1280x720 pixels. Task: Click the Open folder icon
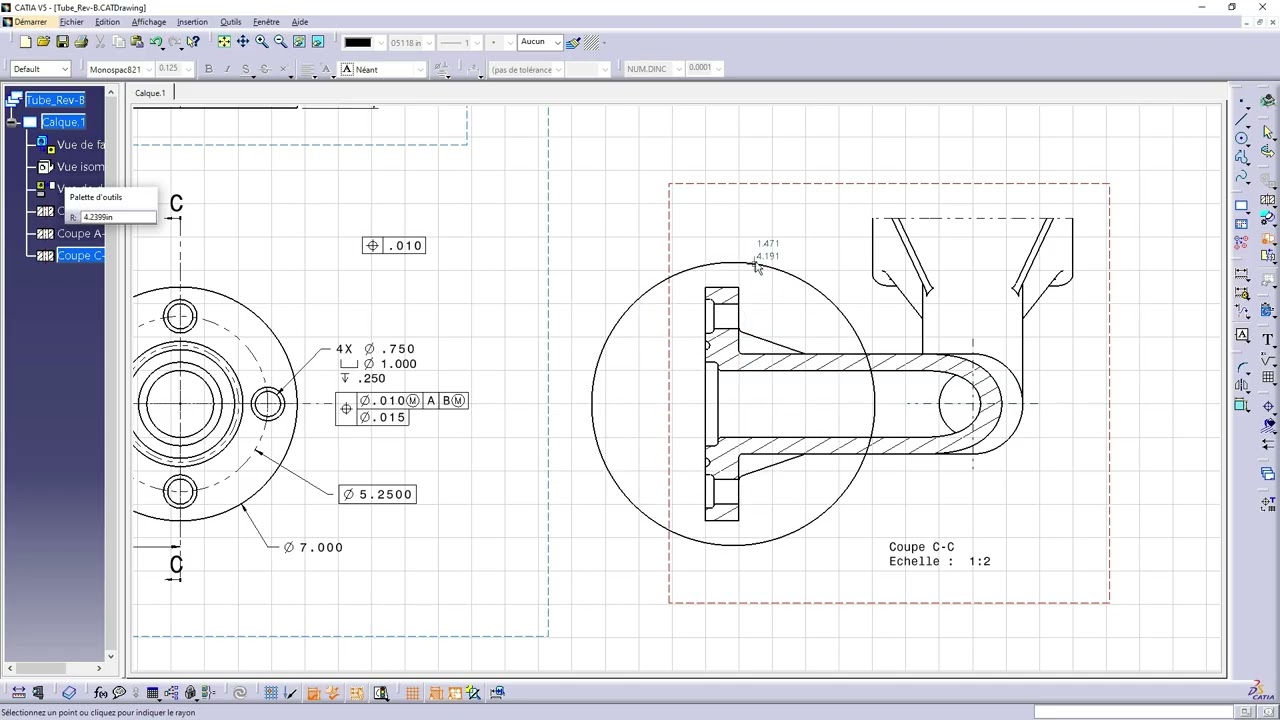[x=43, y=42]
